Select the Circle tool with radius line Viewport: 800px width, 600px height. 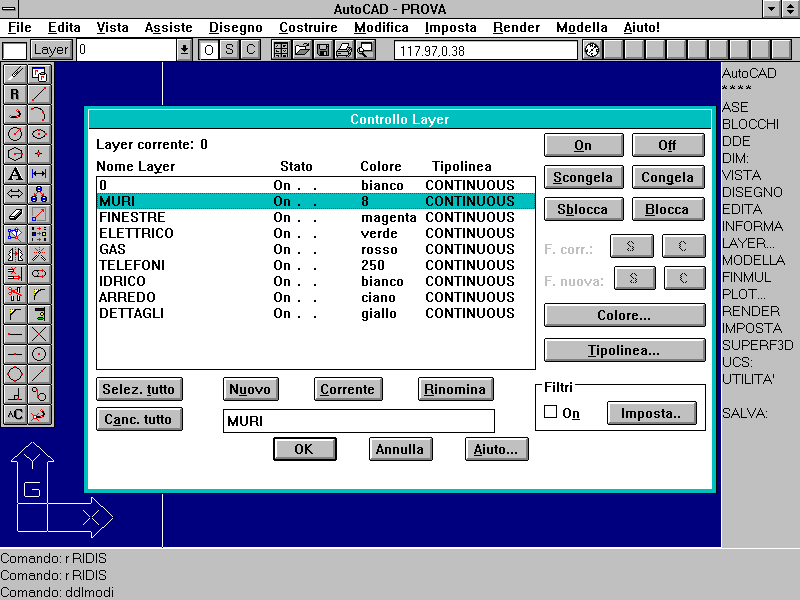[x=15, y=134]
